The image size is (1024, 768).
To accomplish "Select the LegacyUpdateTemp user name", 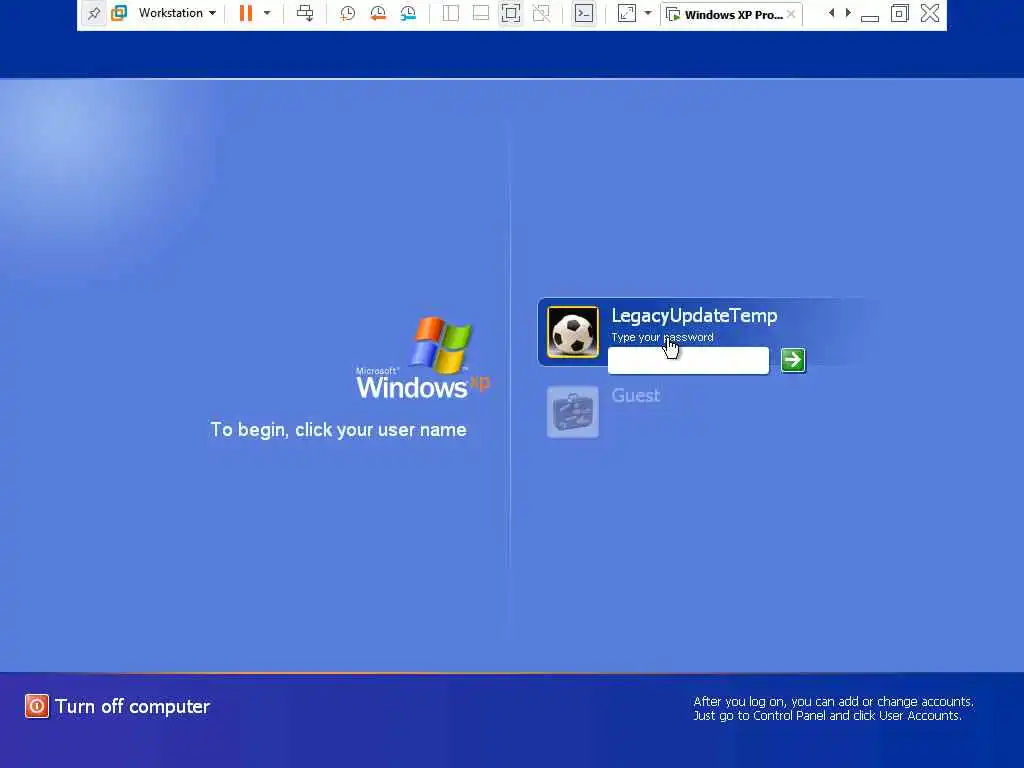I will (694, 316).
